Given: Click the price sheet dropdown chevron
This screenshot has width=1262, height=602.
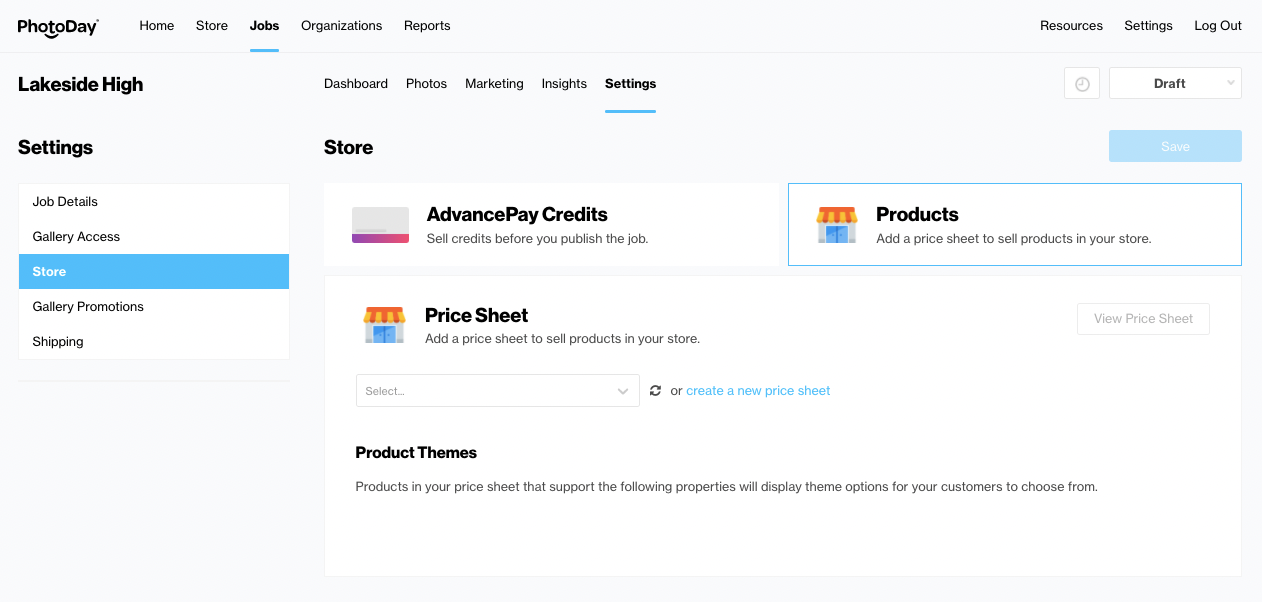Looking at the screenshot, I should point(623,391).
